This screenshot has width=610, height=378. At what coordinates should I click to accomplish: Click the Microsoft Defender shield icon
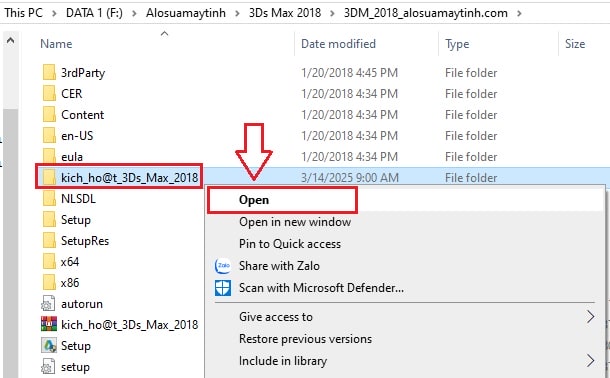pos(223,288)
